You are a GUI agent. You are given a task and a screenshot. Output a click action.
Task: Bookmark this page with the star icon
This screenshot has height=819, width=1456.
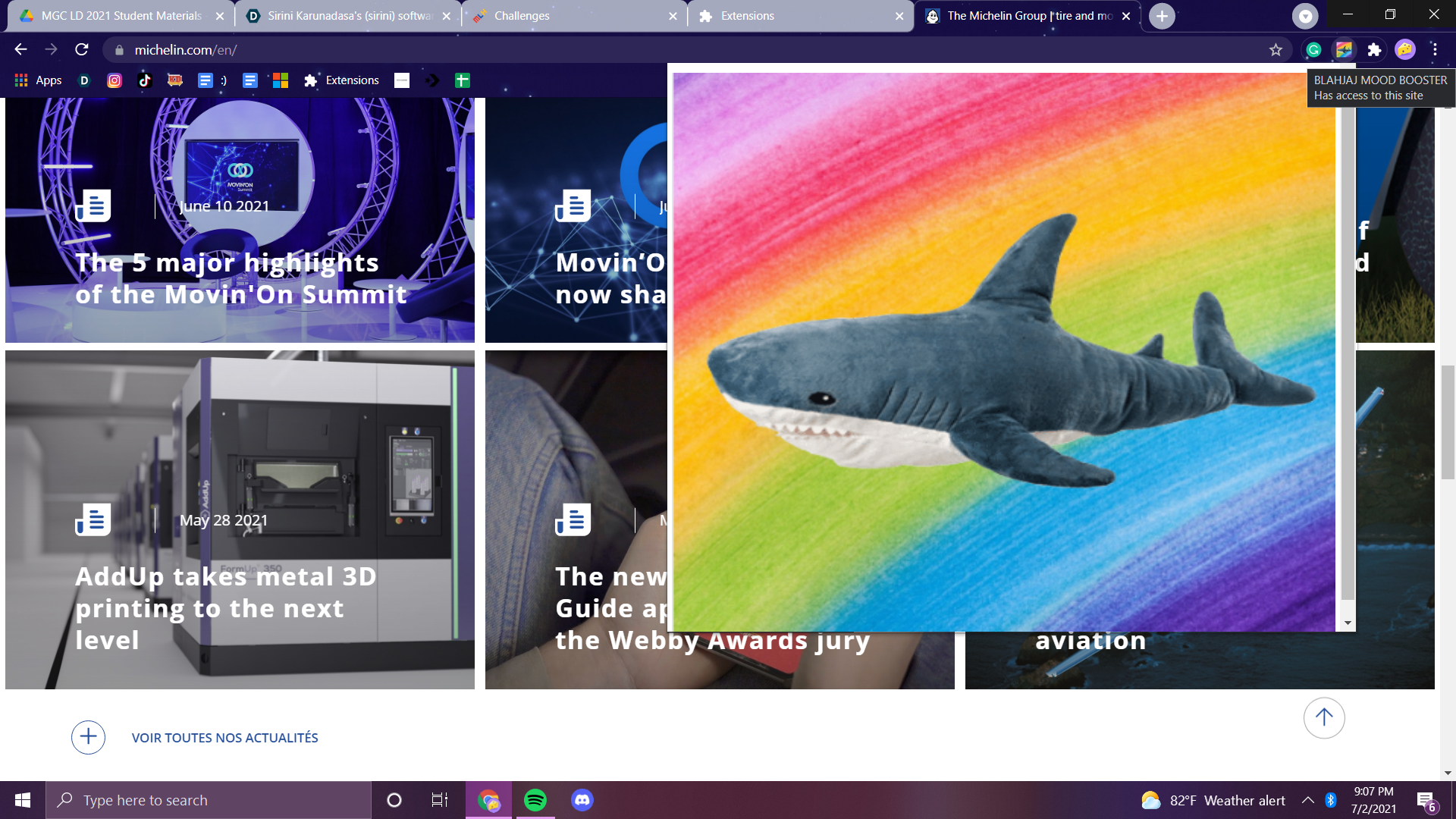coord(1276,50)
